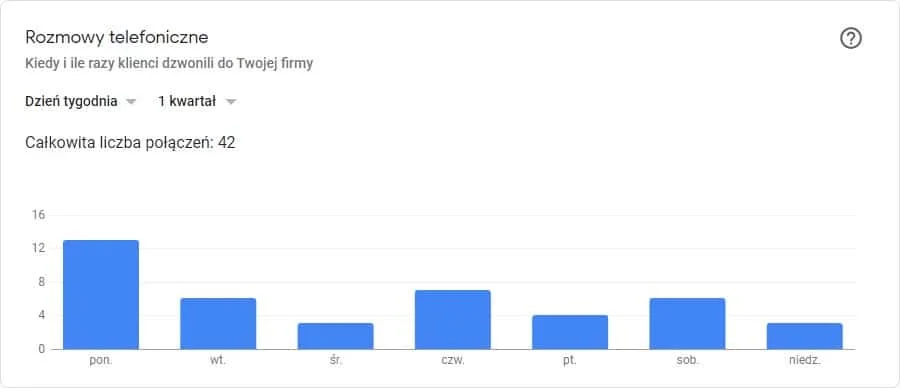Open the Dzień tygodnia dropdown
900x388 pixels.
80,102
